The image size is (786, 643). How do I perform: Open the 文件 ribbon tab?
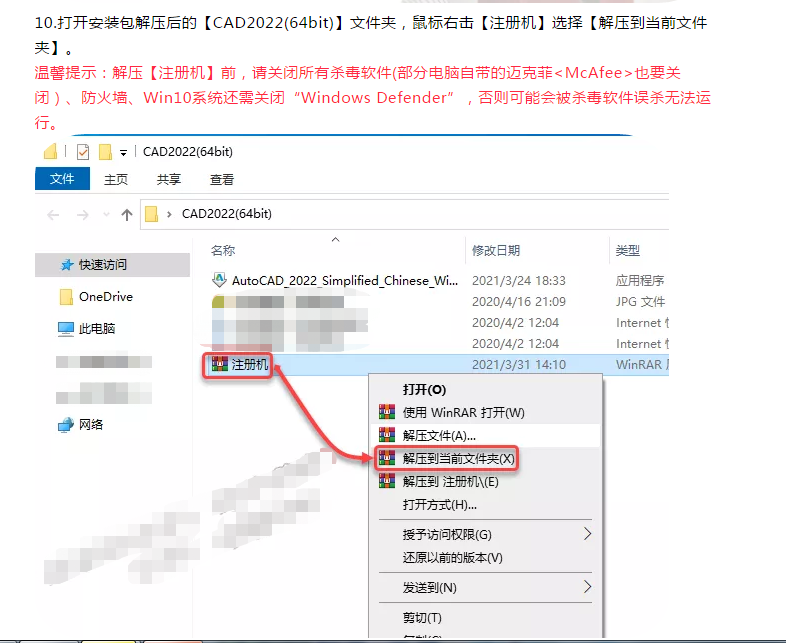click(x=62, y=178)
